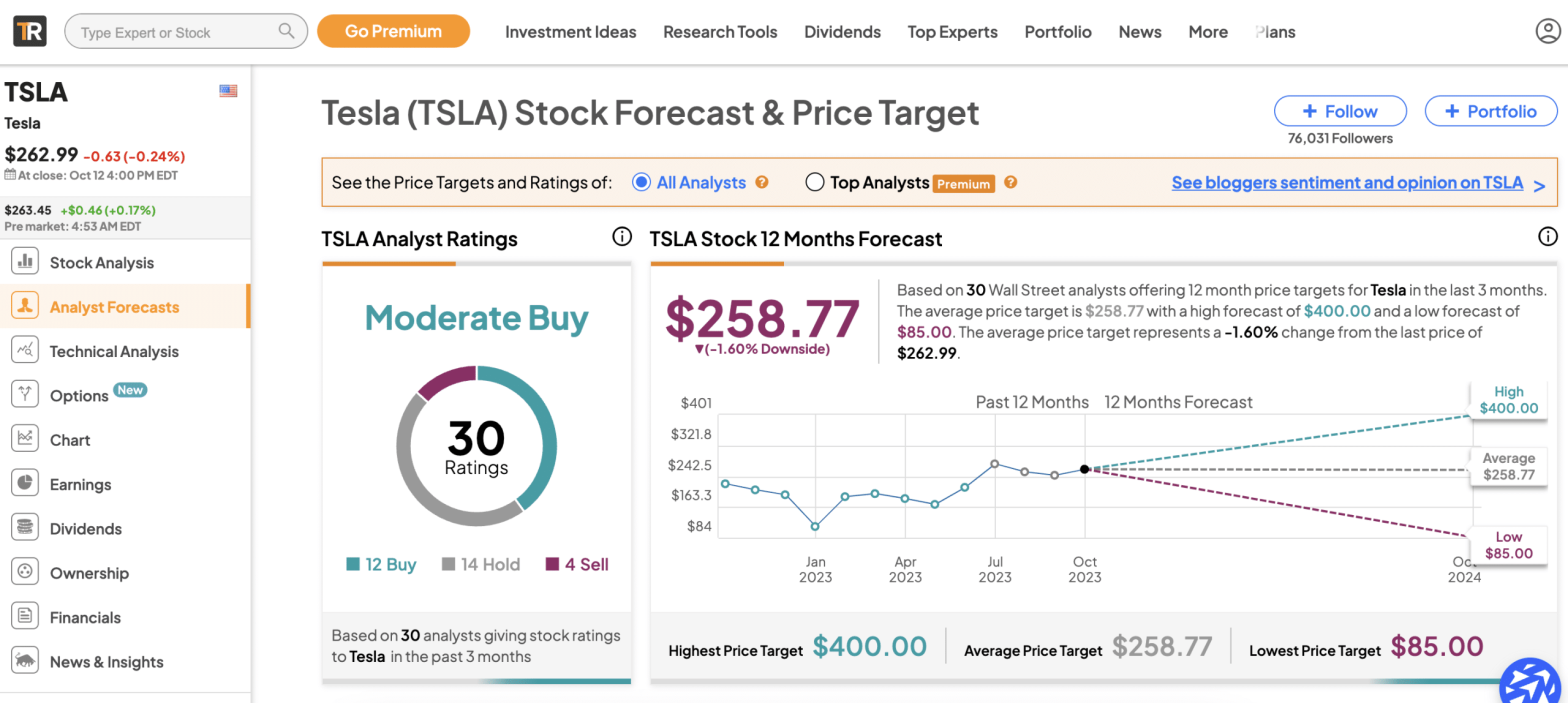The image size is (1568, 703).
Task: Open the Top Analysts help question mark
Action: (1010, 182)
